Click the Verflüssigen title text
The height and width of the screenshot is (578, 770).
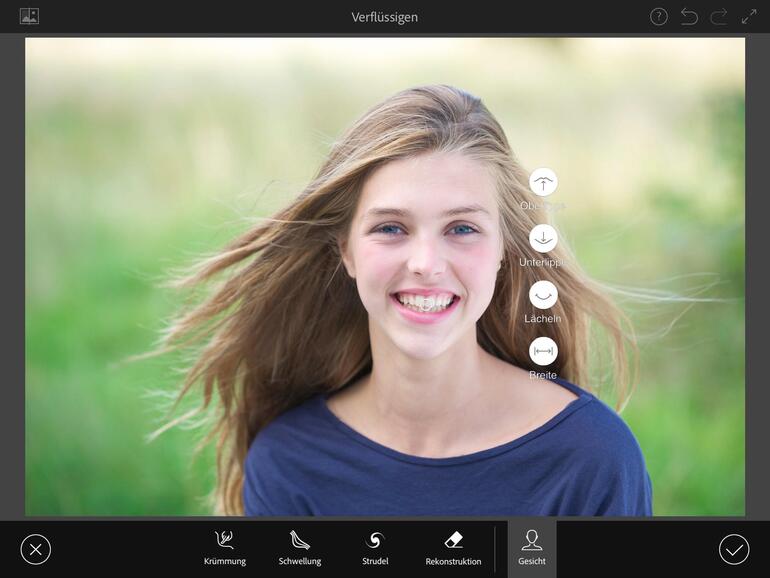point(385,17)
